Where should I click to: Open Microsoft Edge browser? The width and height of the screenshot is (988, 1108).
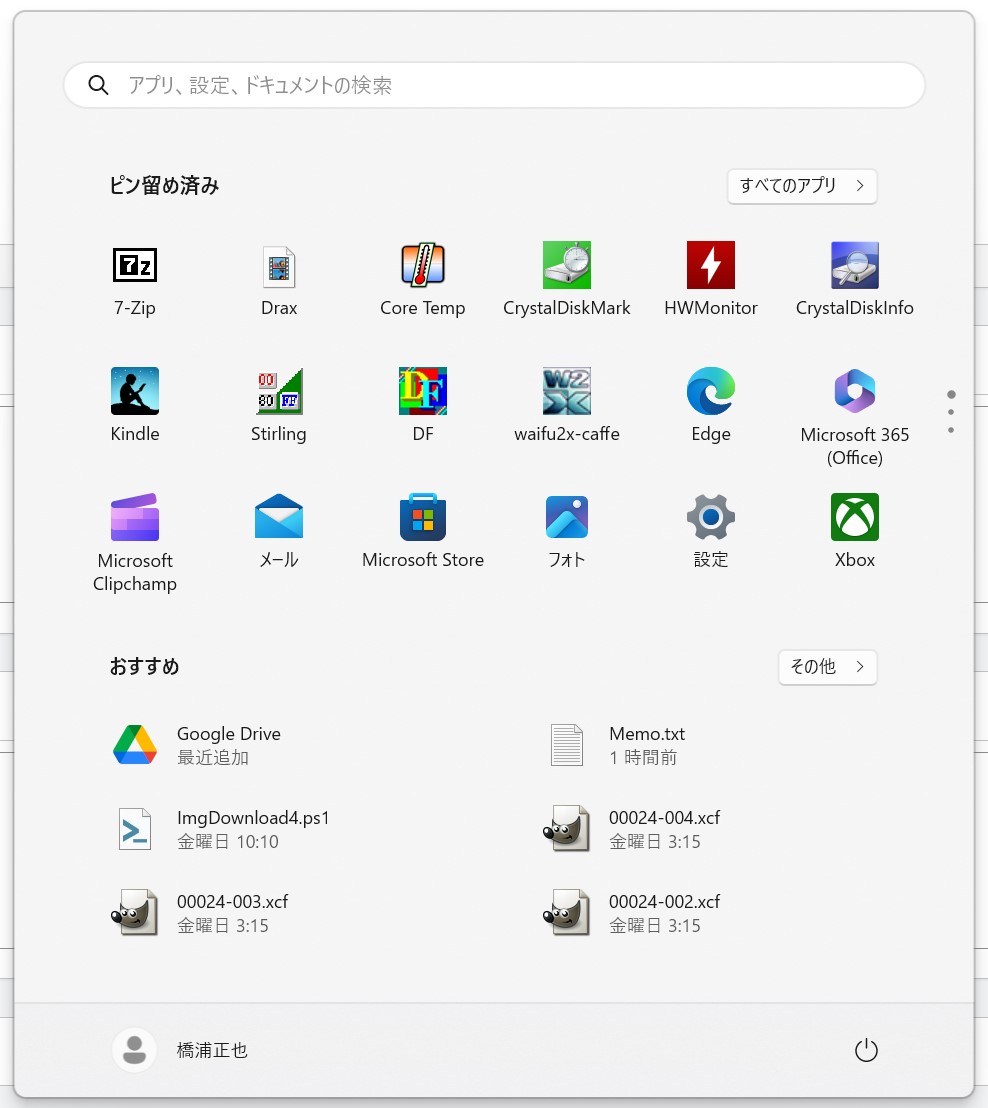pos(711,406)
